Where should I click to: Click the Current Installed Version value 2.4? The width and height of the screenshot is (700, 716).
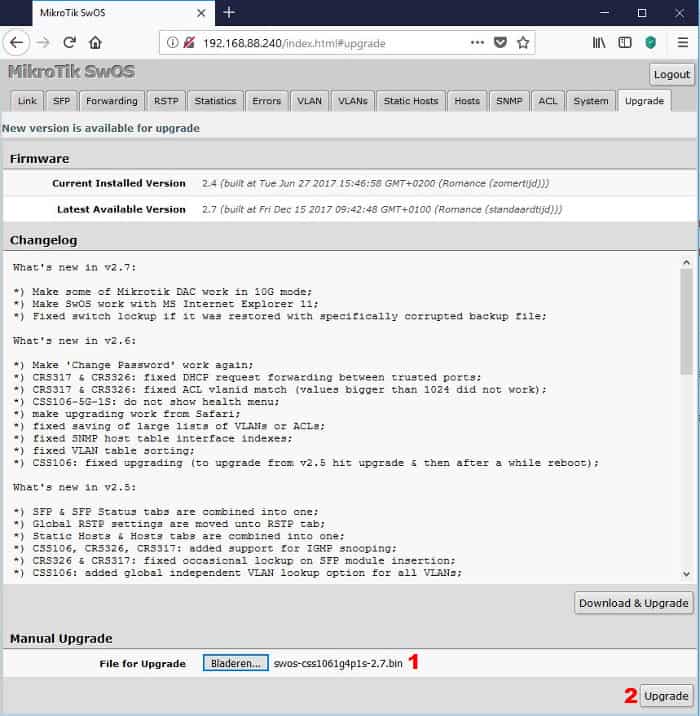375,183
